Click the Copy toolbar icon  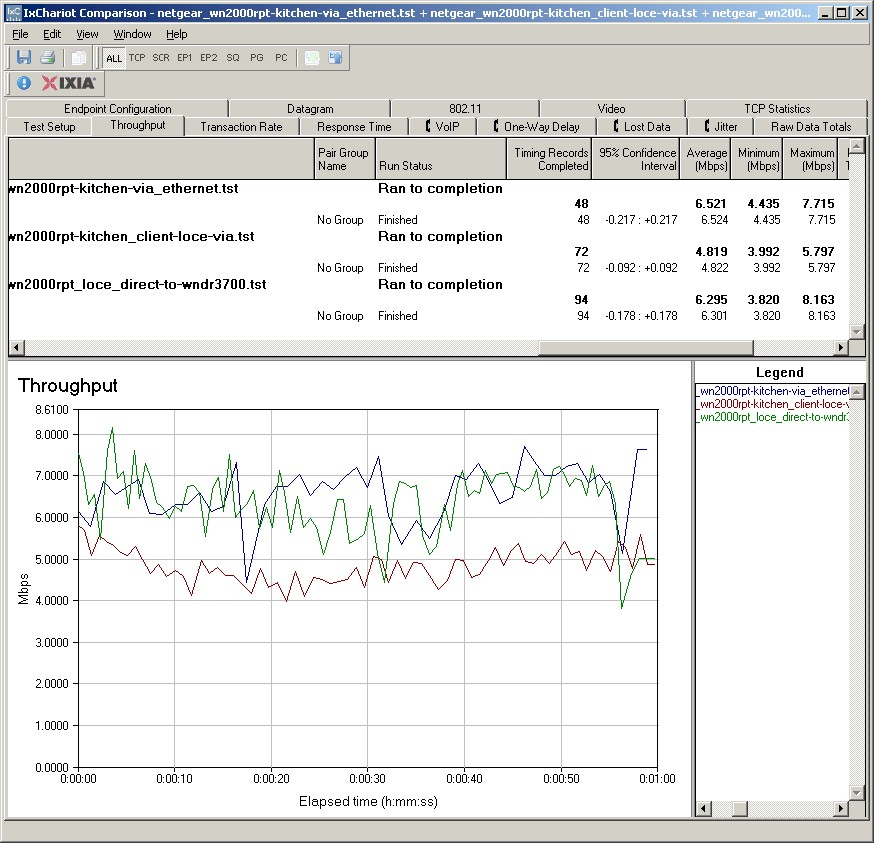79,57
